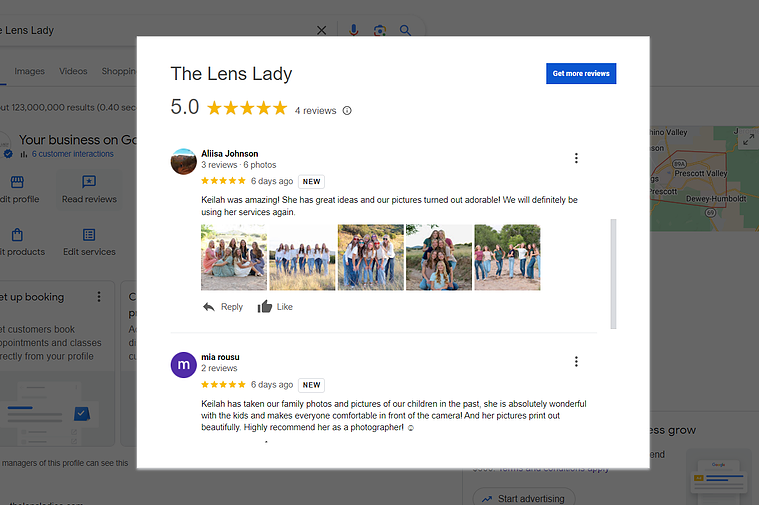This screenshot has width=759, height=505.
Task: Open the Set up booking card menu
Action: pyautogui.click(x=99, y=296)
